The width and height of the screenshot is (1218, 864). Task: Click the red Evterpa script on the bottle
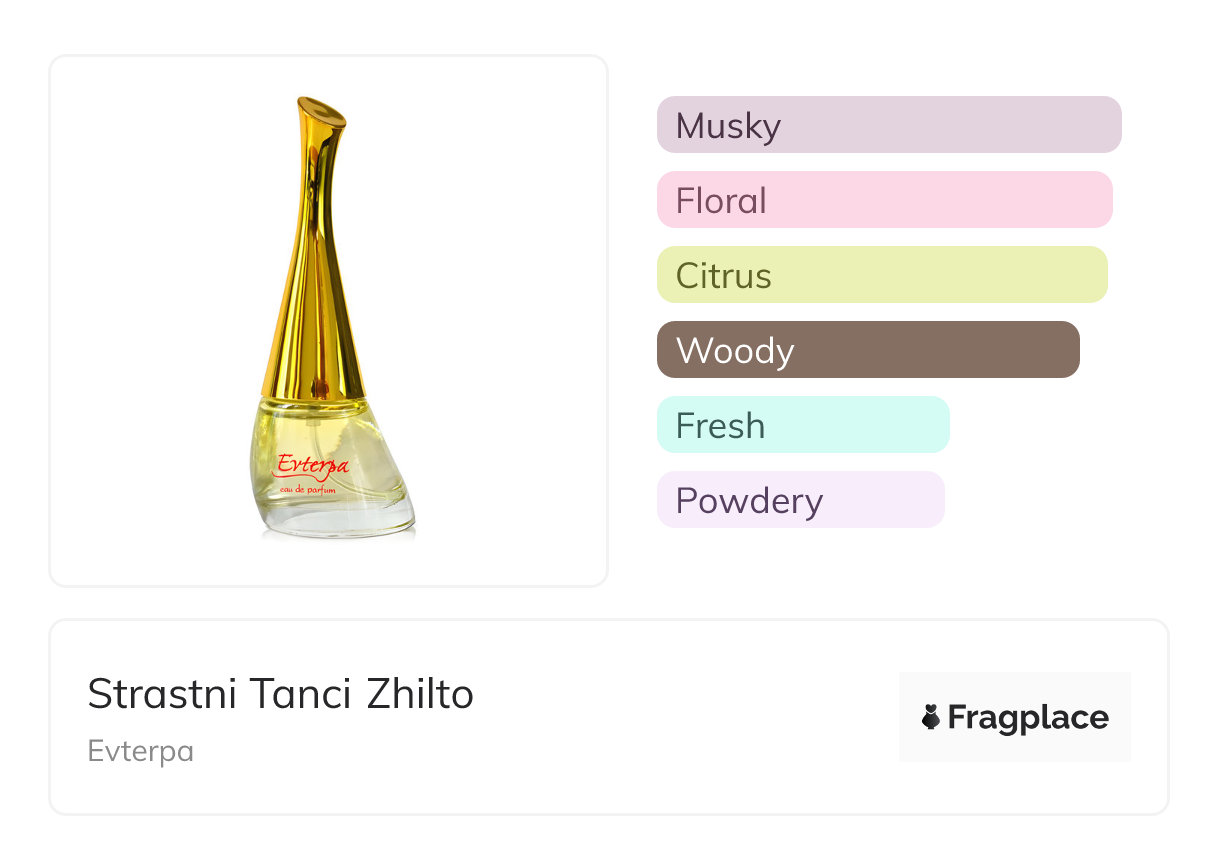[312, 464]
